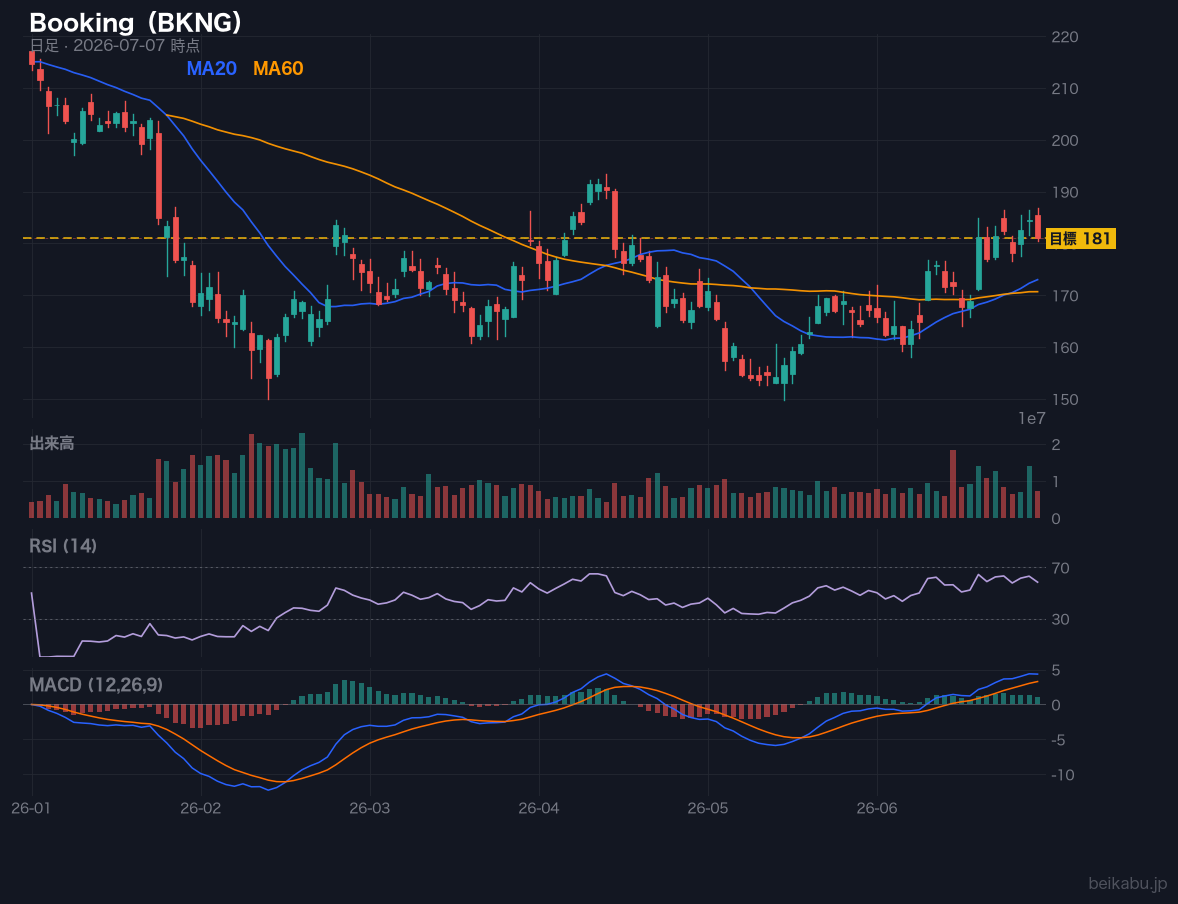Click the 26-04 date axis label
The image size is (1178, 904).
(x=539, y=809)
